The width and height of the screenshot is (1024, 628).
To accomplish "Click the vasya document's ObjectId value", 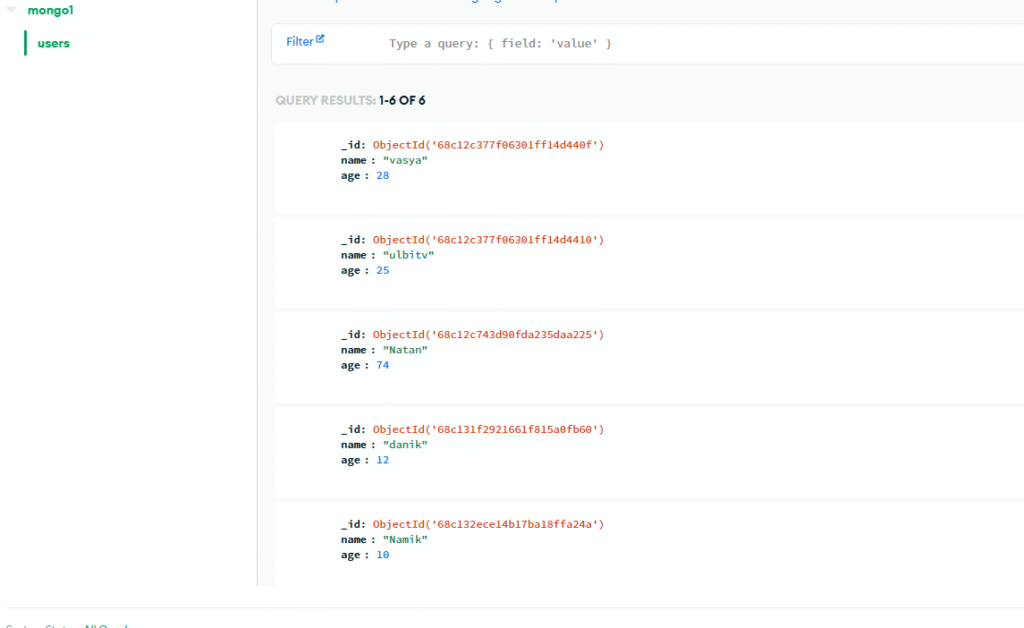I will 488,145.
